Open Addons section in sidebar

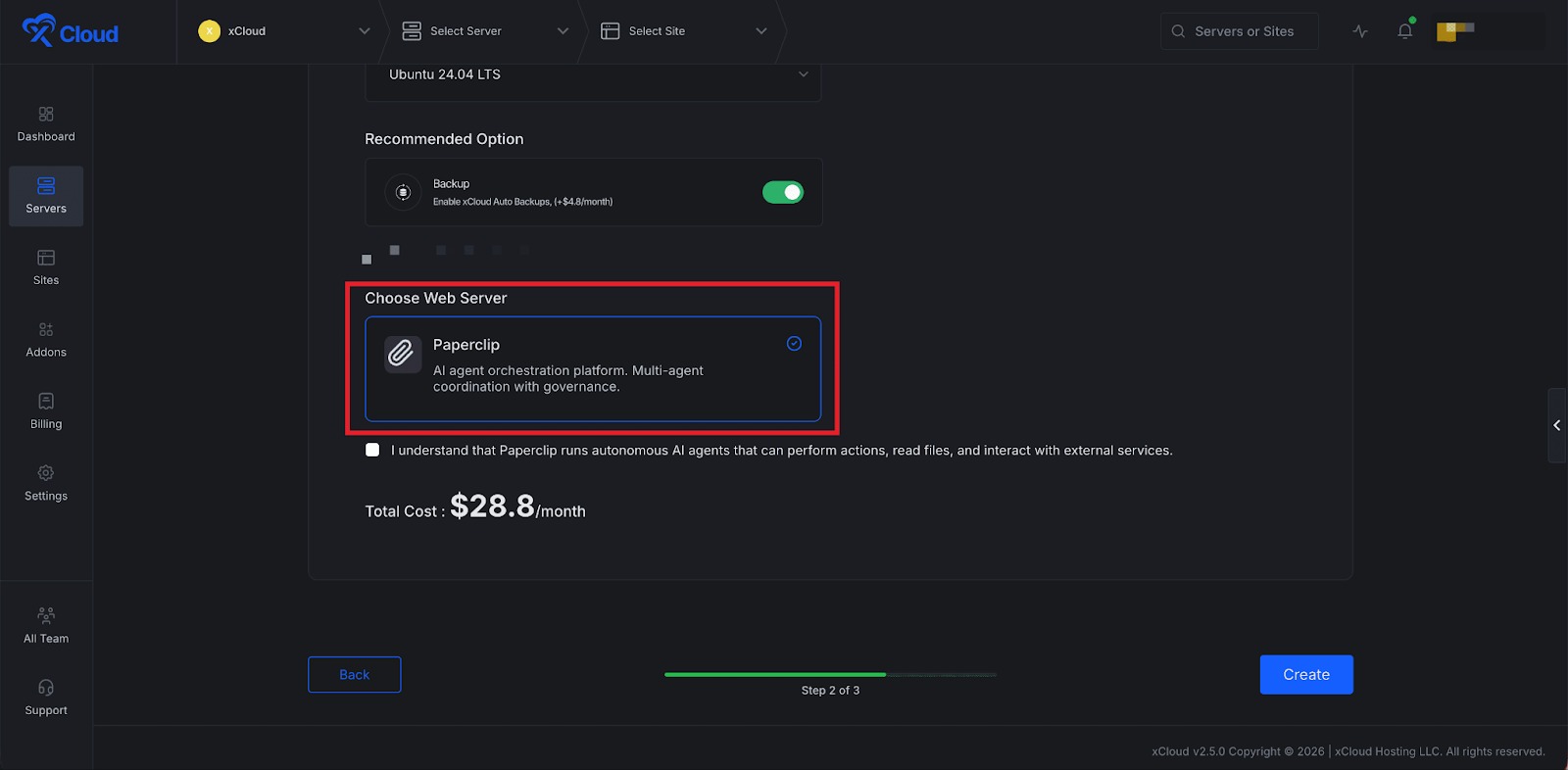point(46,340)
